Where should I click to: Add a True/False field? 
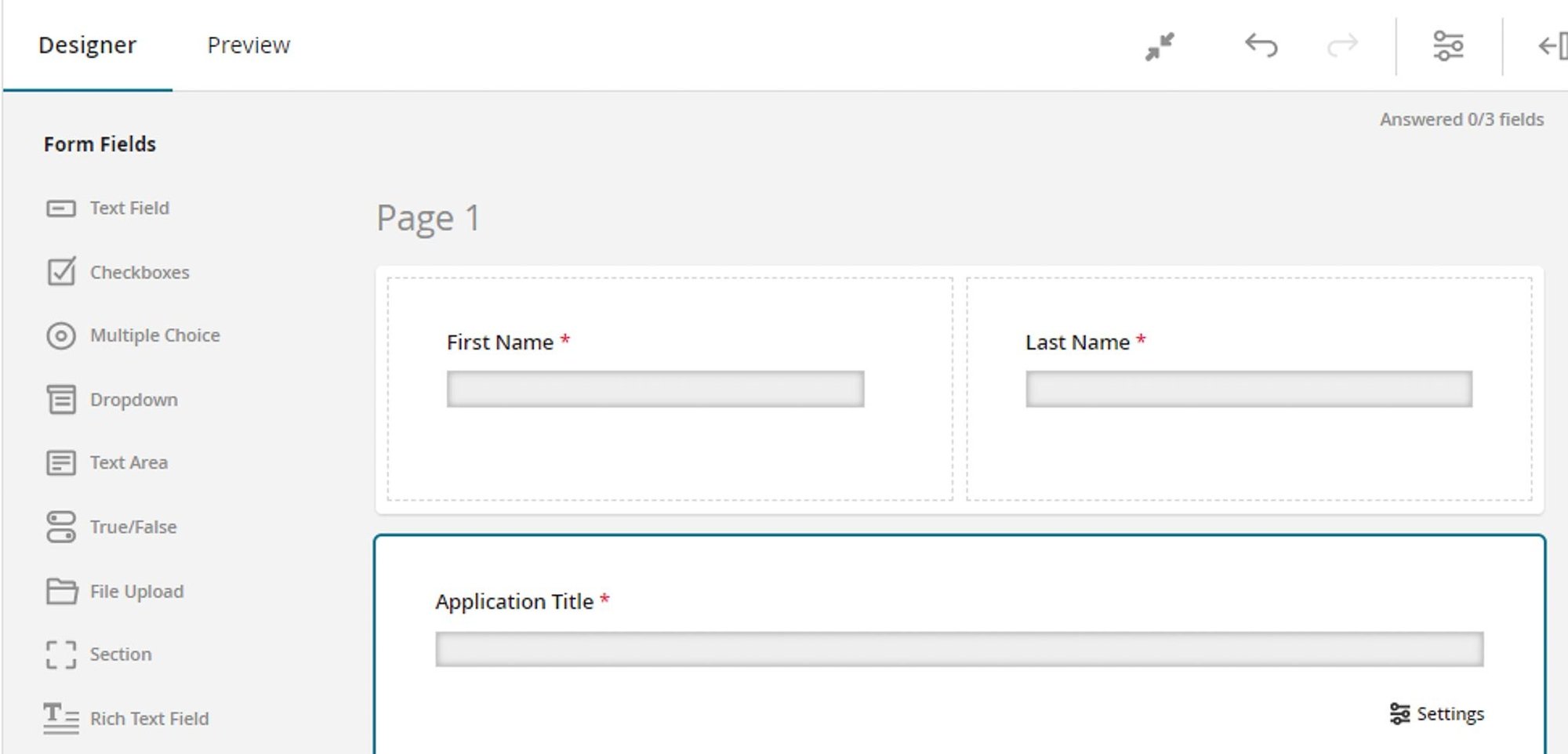coord(133,527)
